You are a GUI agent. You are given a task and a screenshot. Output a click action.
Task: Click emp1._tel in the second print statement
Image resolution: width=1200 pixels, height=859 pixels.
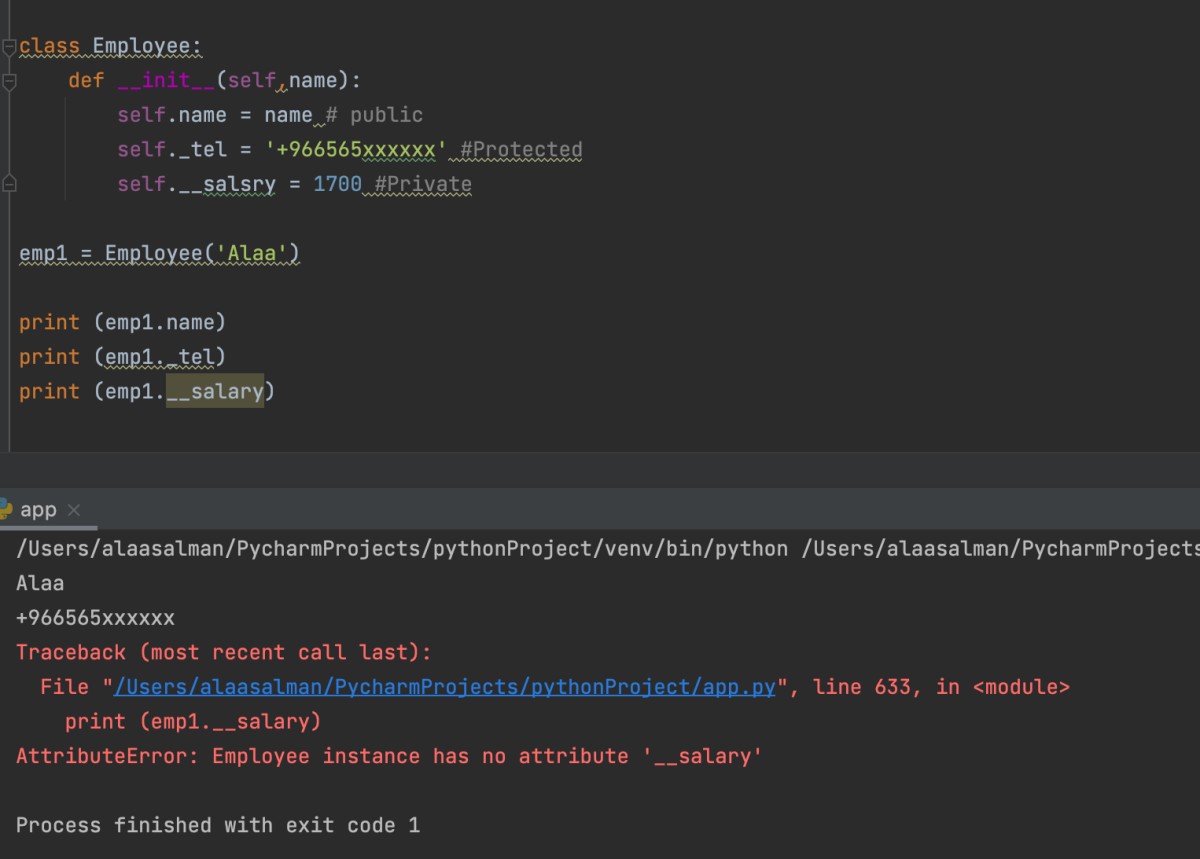coord(165,357)
